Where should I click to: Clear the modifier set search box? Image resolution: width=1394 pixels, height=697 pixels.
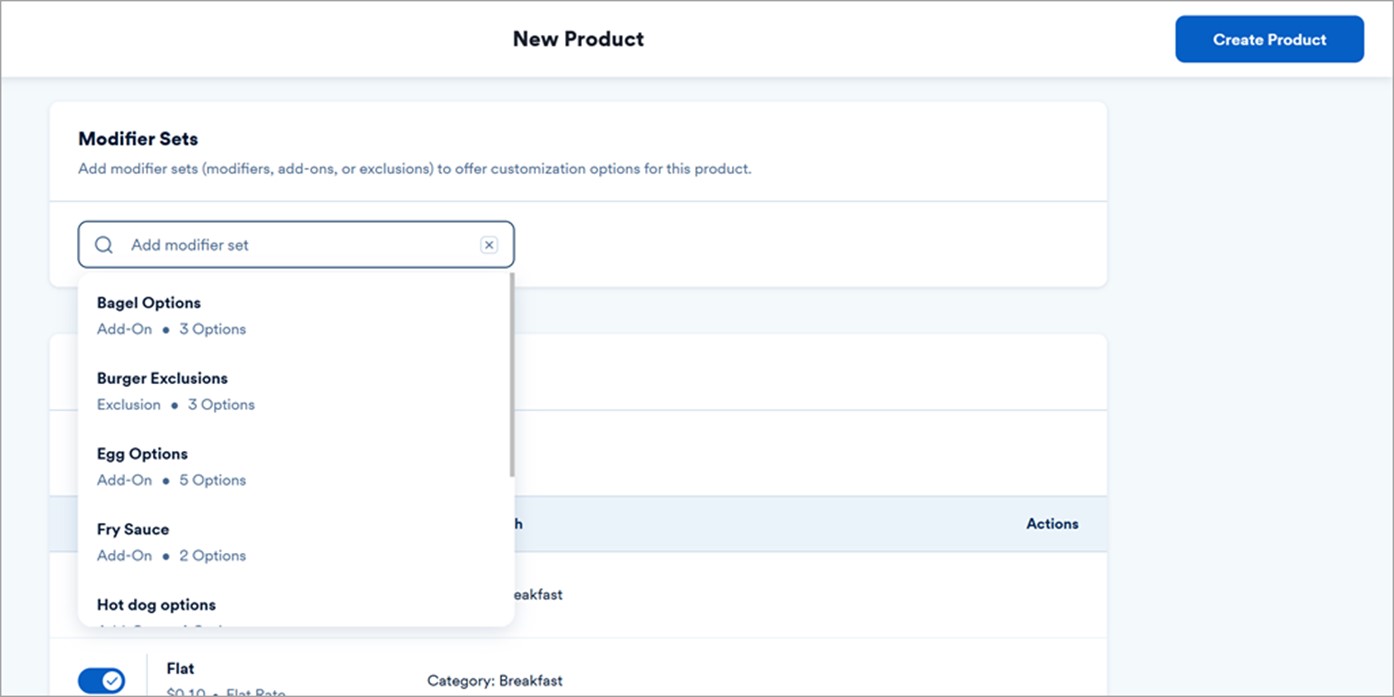[489, 245]
